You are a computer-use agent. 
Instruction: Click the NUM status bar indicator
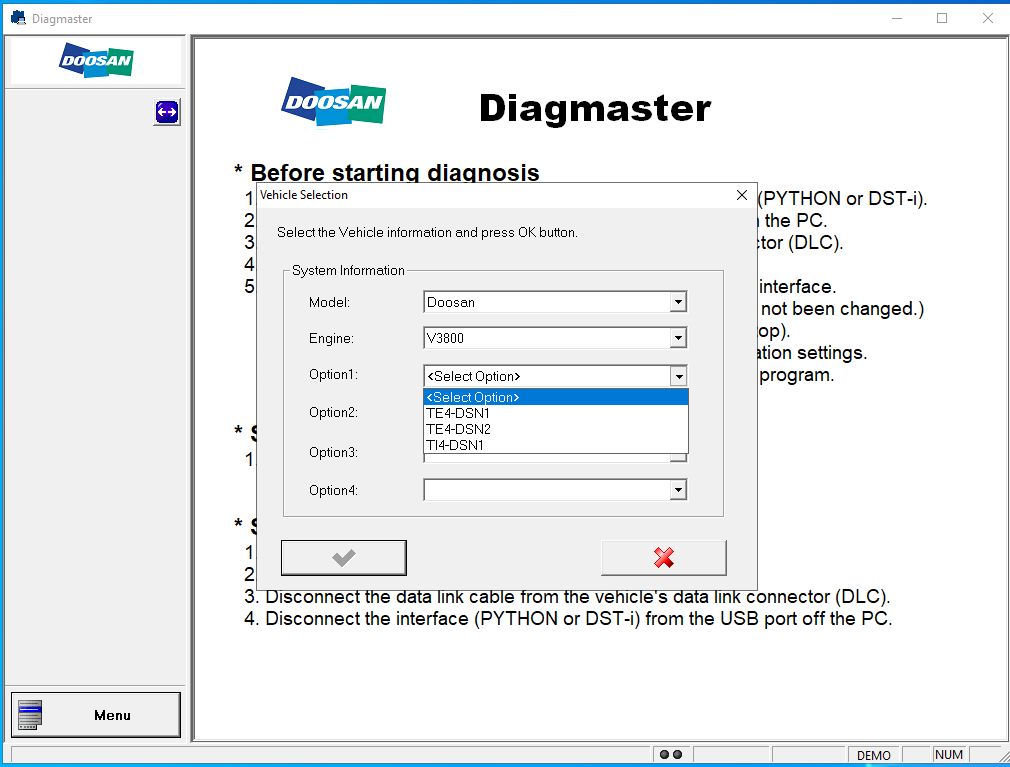click(x=948, y=755)
